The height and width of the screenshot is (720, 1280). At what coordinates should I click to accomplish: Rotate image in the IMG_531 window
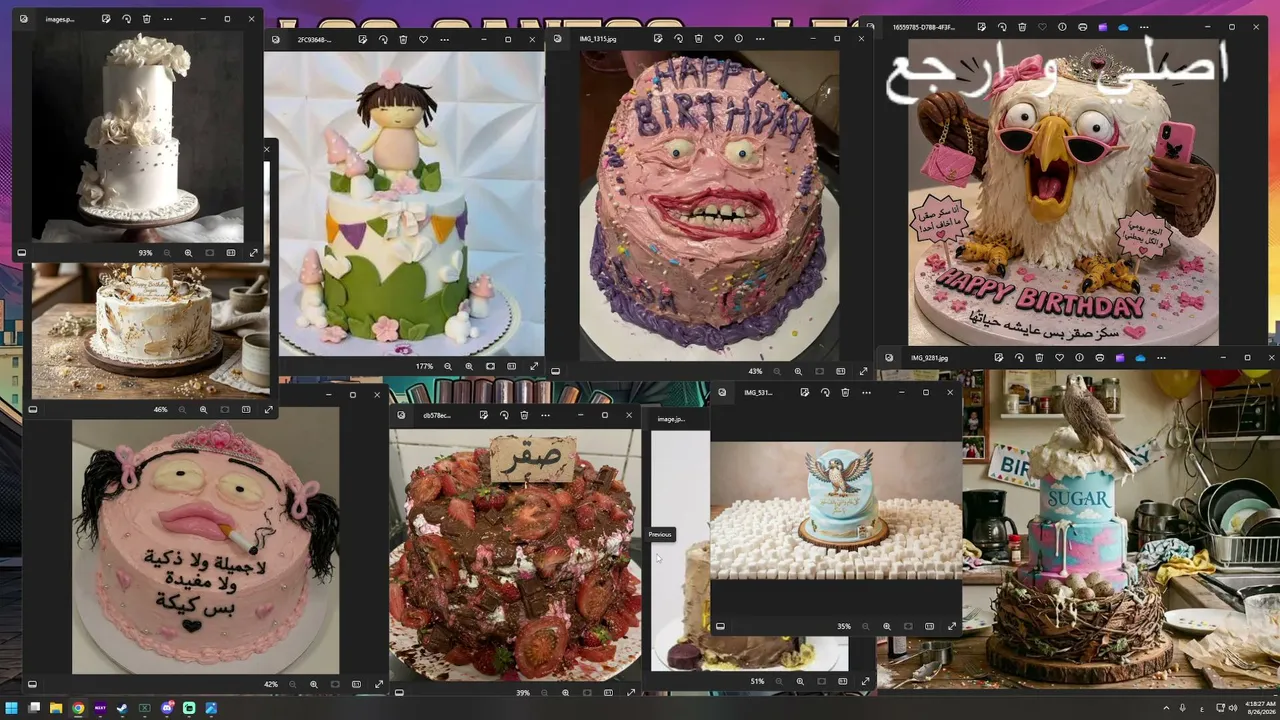click(825, 393)
